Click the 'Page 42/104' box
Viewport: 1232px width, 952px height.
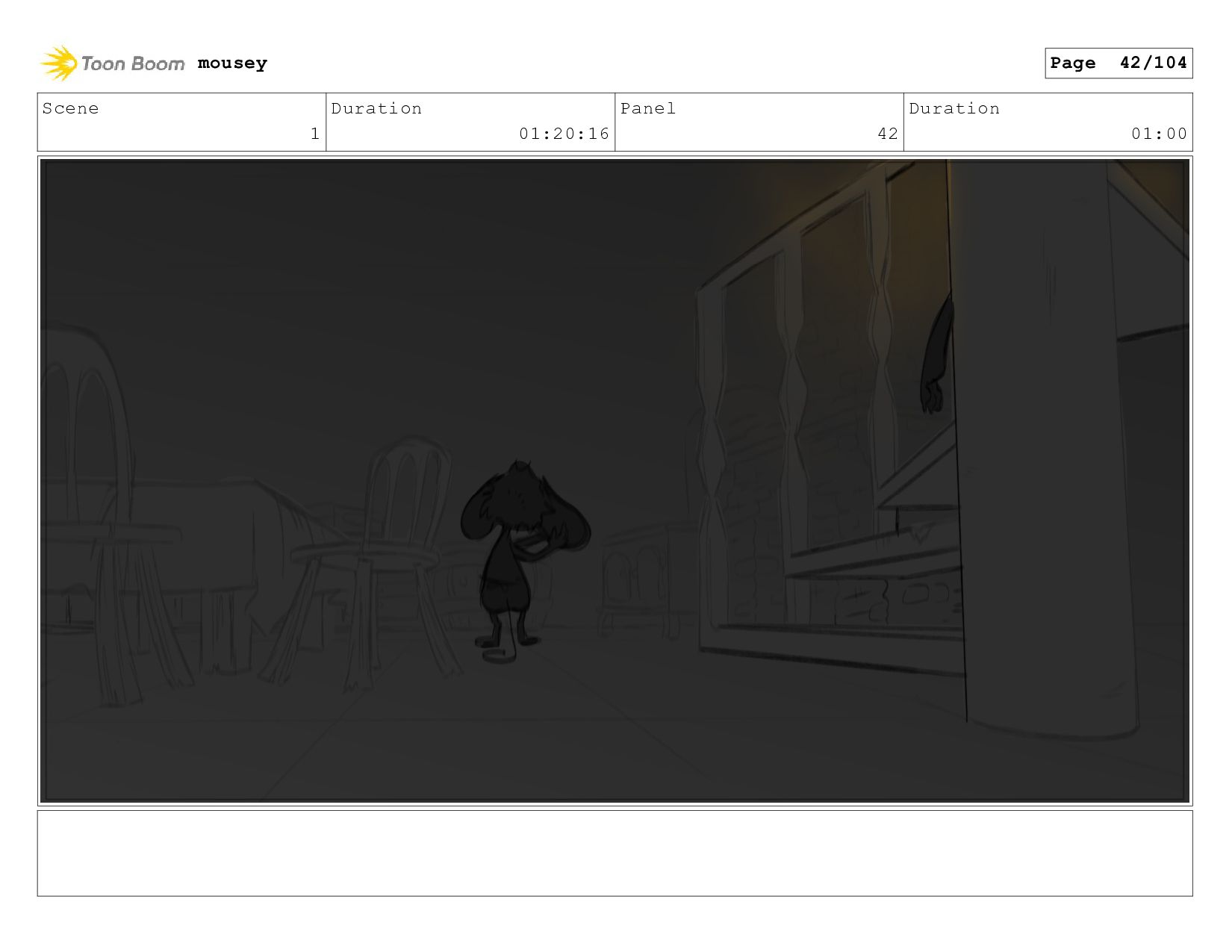[1119, 63]
